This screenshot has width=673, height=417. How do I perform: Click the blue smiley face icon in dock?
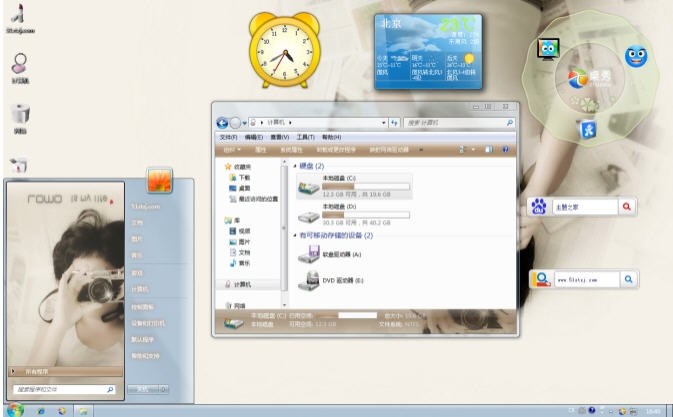(x=636, y=56)
